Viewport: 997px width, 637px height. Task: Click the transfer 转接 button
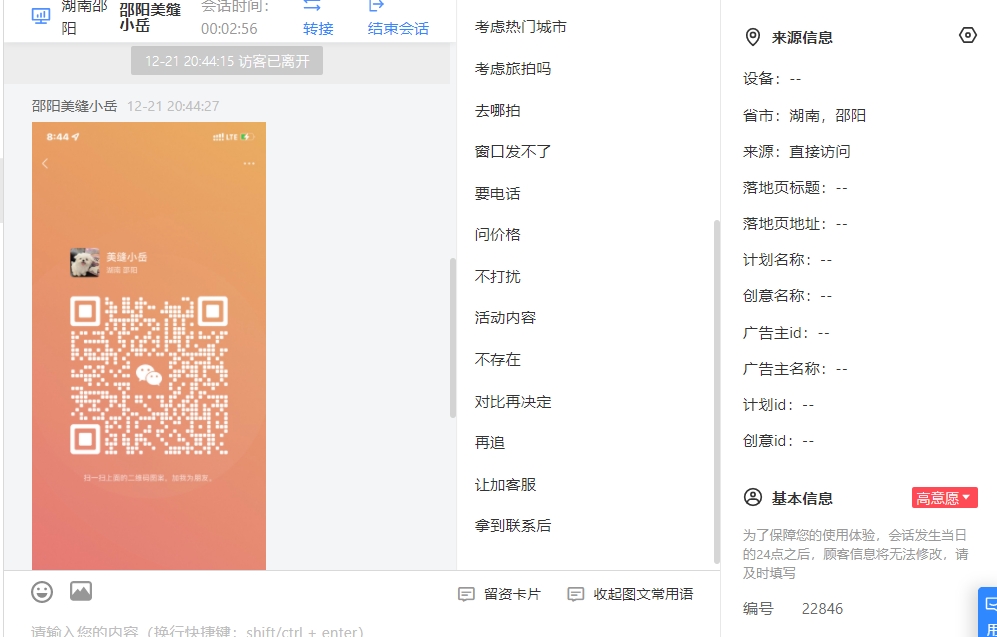[318, 18]
